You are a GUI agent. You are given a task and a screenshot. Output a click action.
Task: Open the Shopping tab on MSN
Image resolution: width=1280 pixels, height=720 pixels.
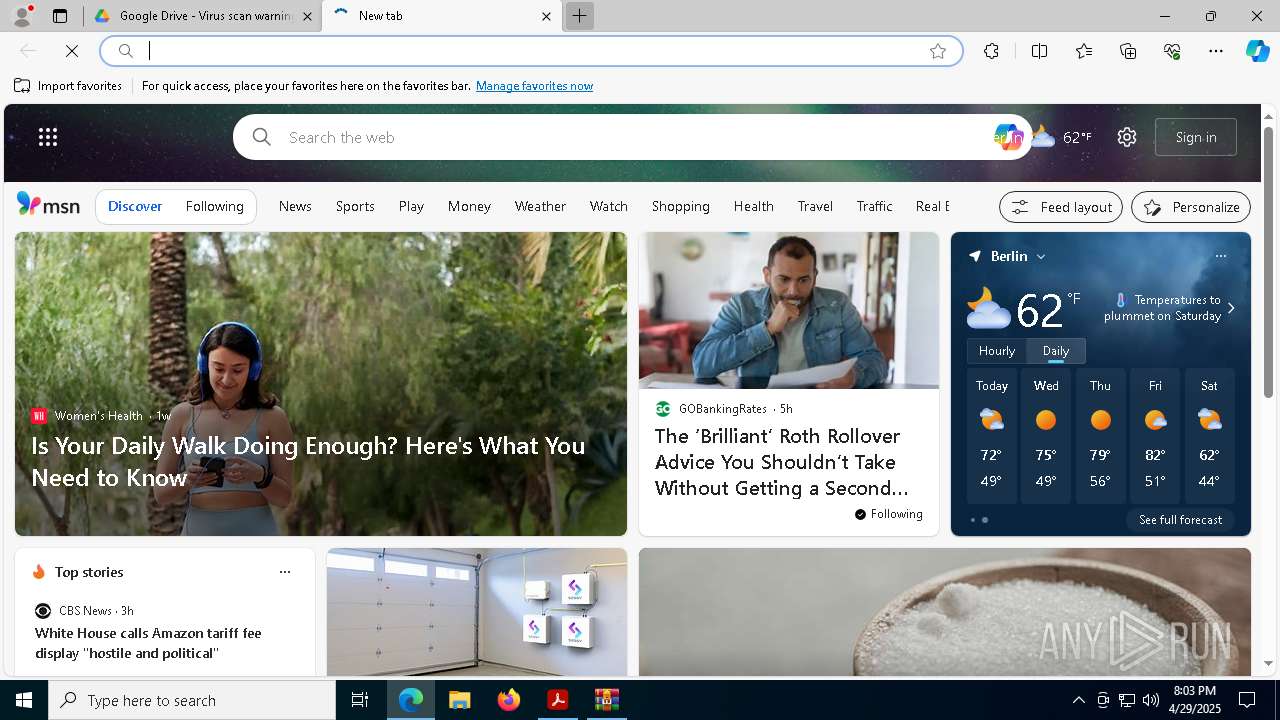click(681, 206)
